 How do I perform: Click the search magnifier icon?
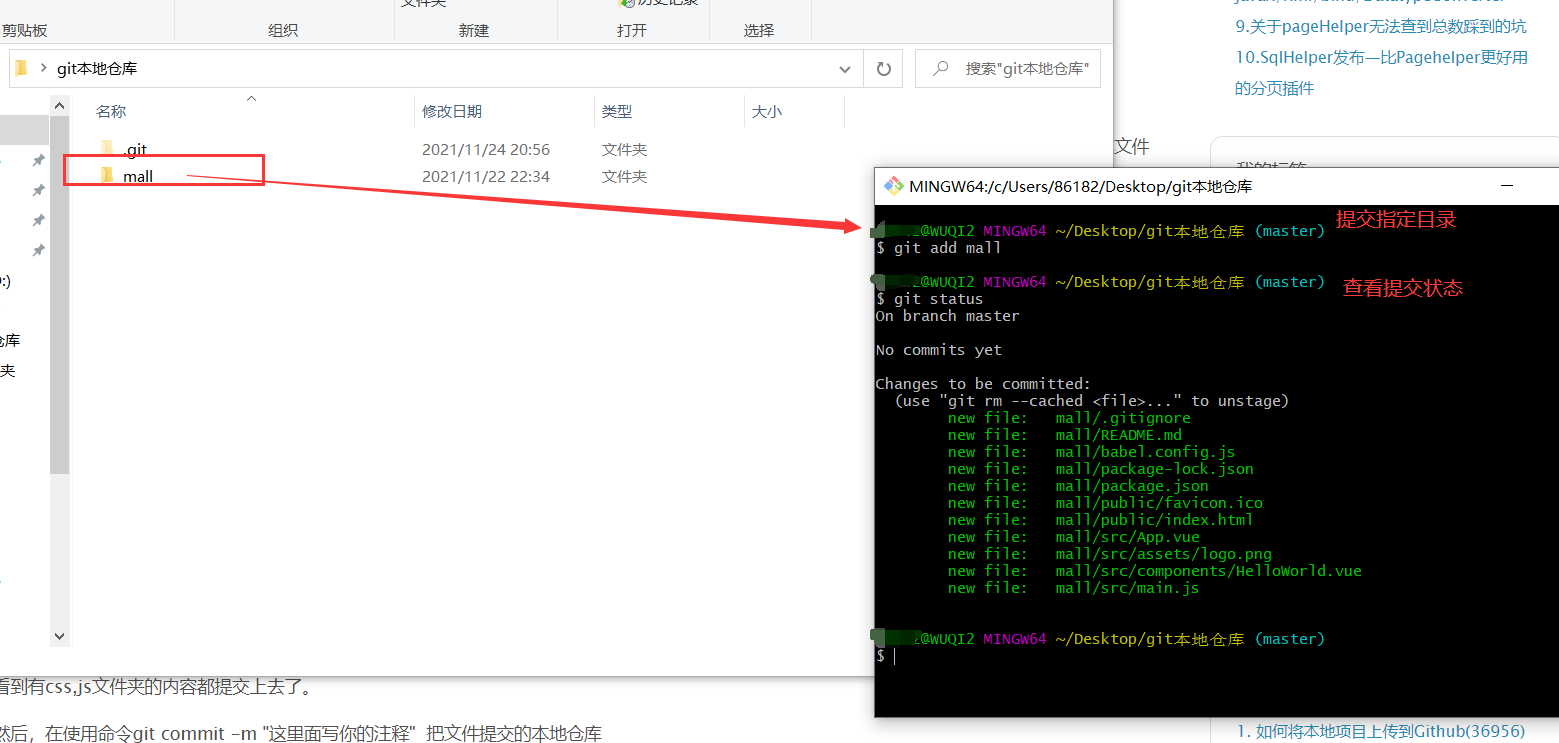940,69
